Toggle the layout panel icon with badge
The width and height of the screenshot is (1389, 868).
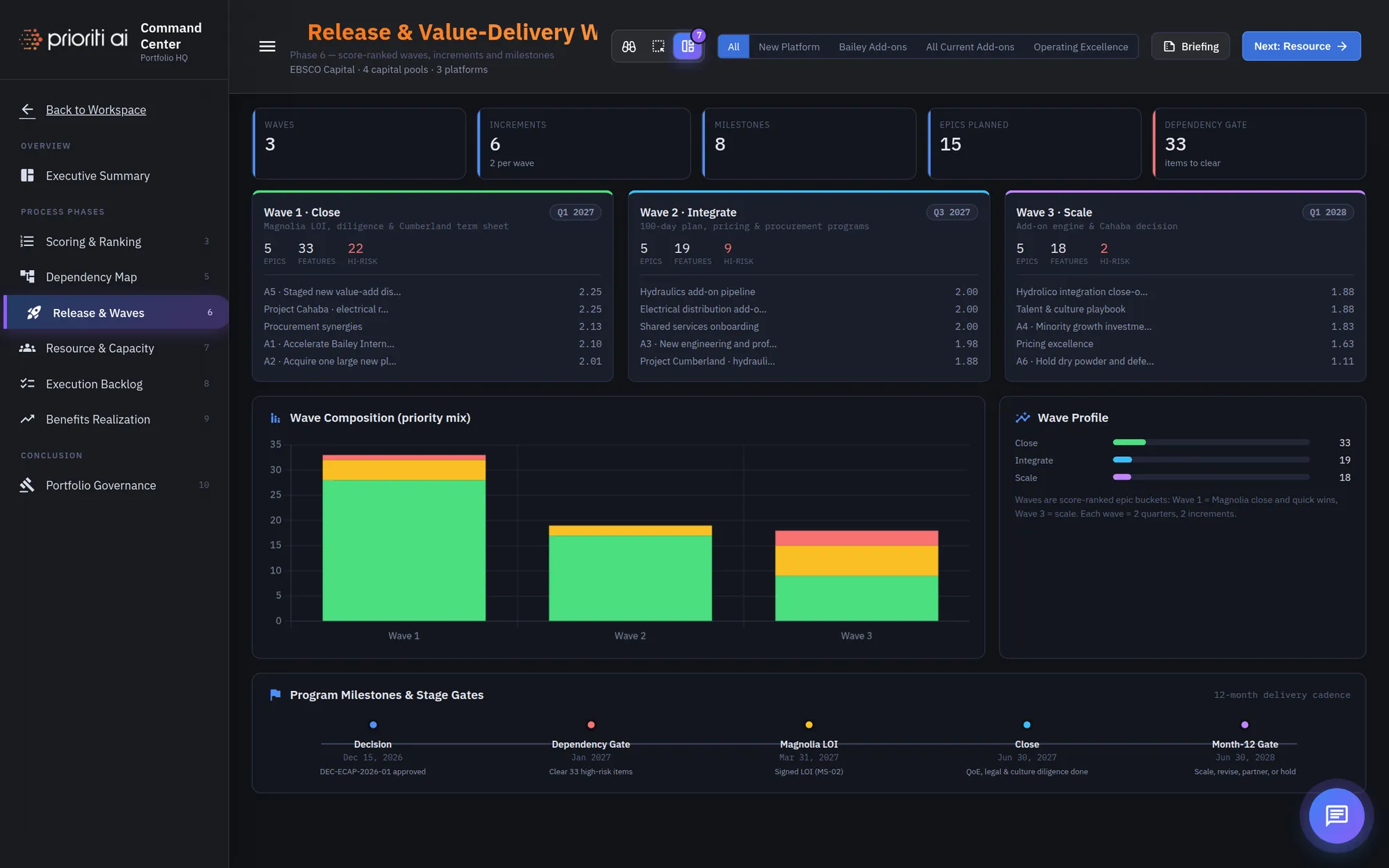(688, 47)
